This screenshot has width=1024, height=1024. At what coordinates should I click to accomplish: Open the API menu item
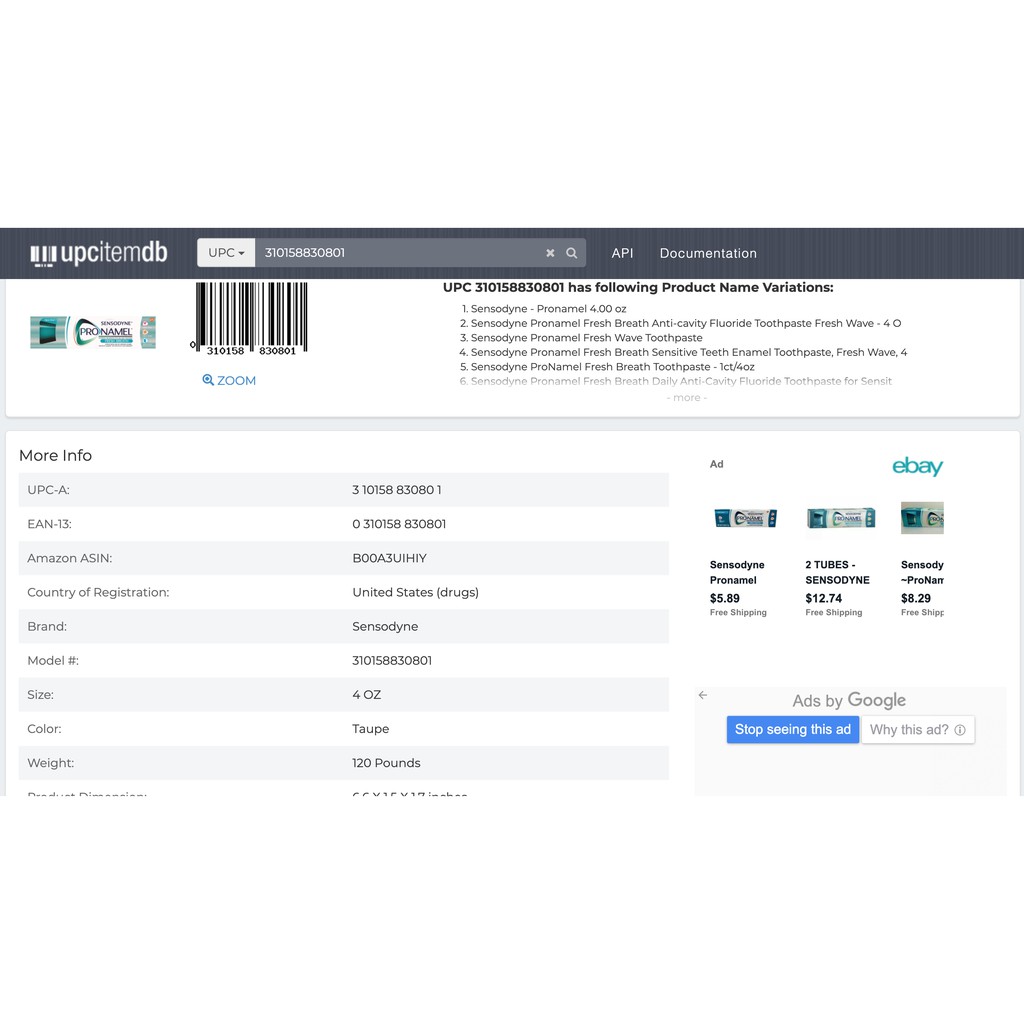[622, 253]
